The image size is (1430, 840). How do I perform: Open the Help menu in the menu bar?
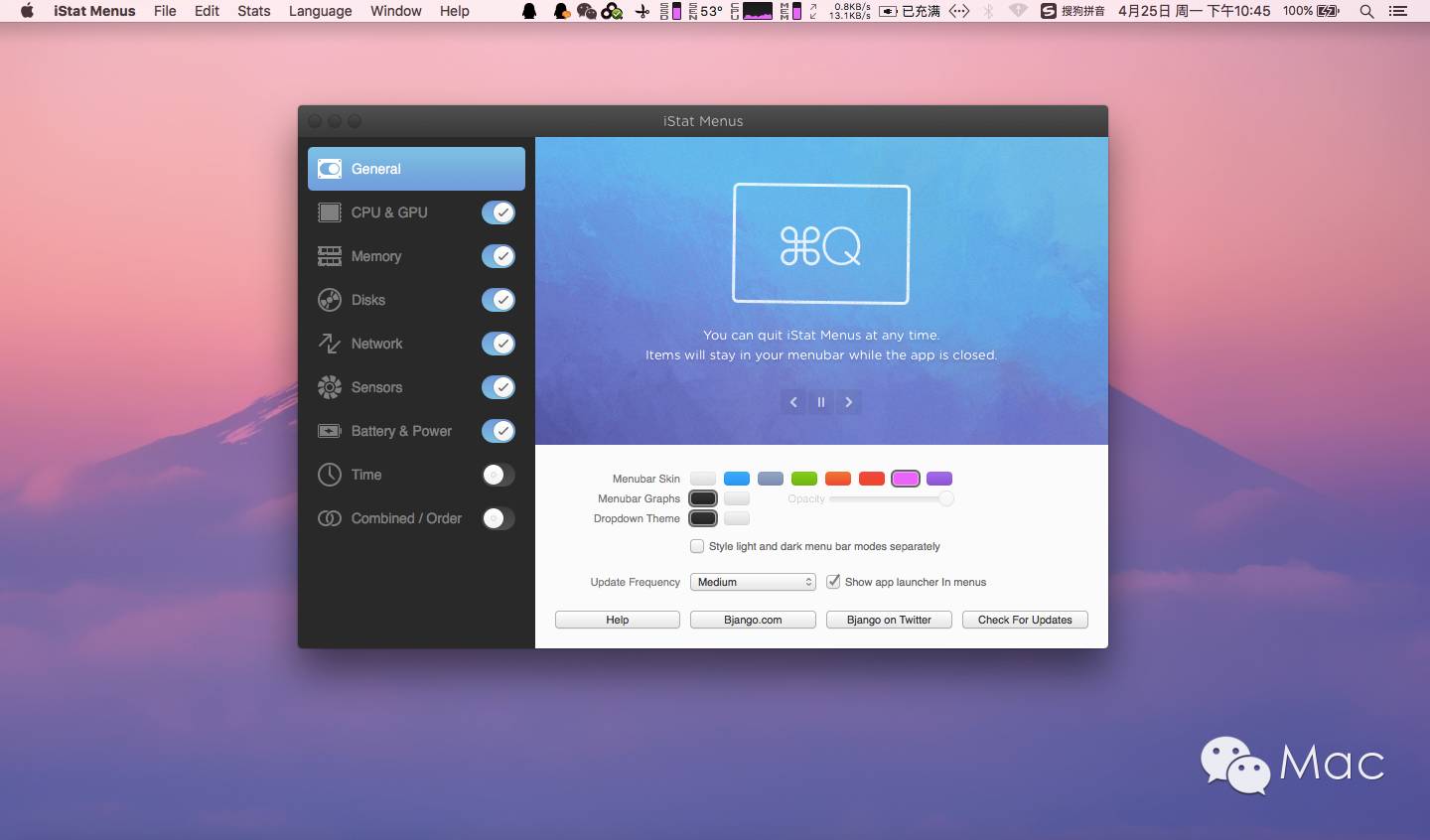pyautogui.click(x=455, y=11)
